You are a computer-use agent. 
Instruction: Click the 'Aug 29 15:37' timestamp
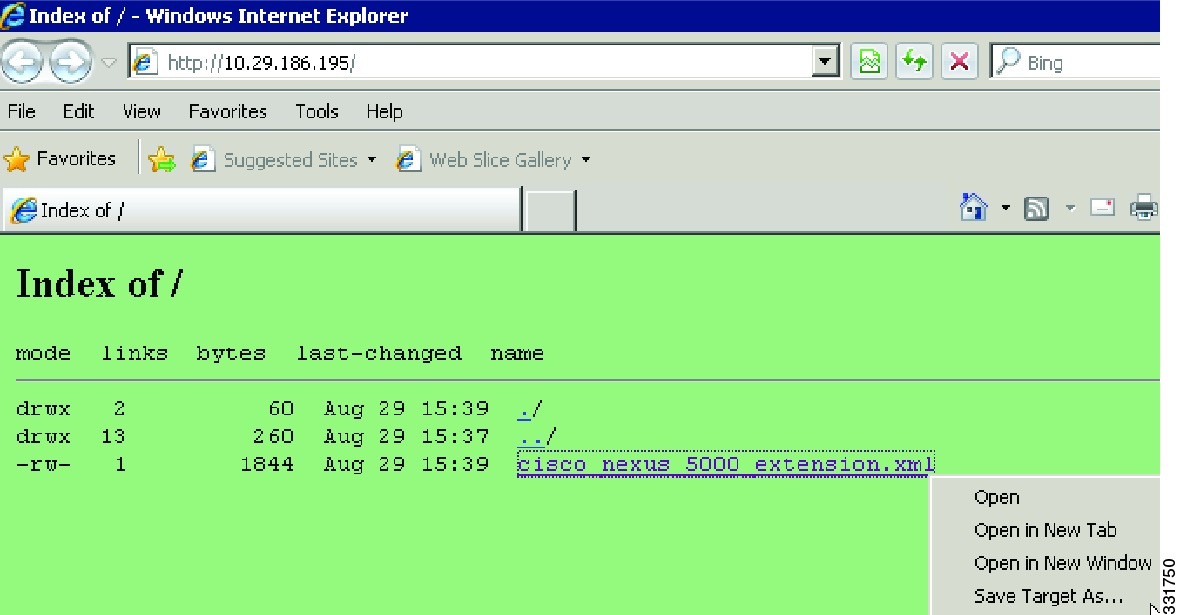tap(406, 437)
